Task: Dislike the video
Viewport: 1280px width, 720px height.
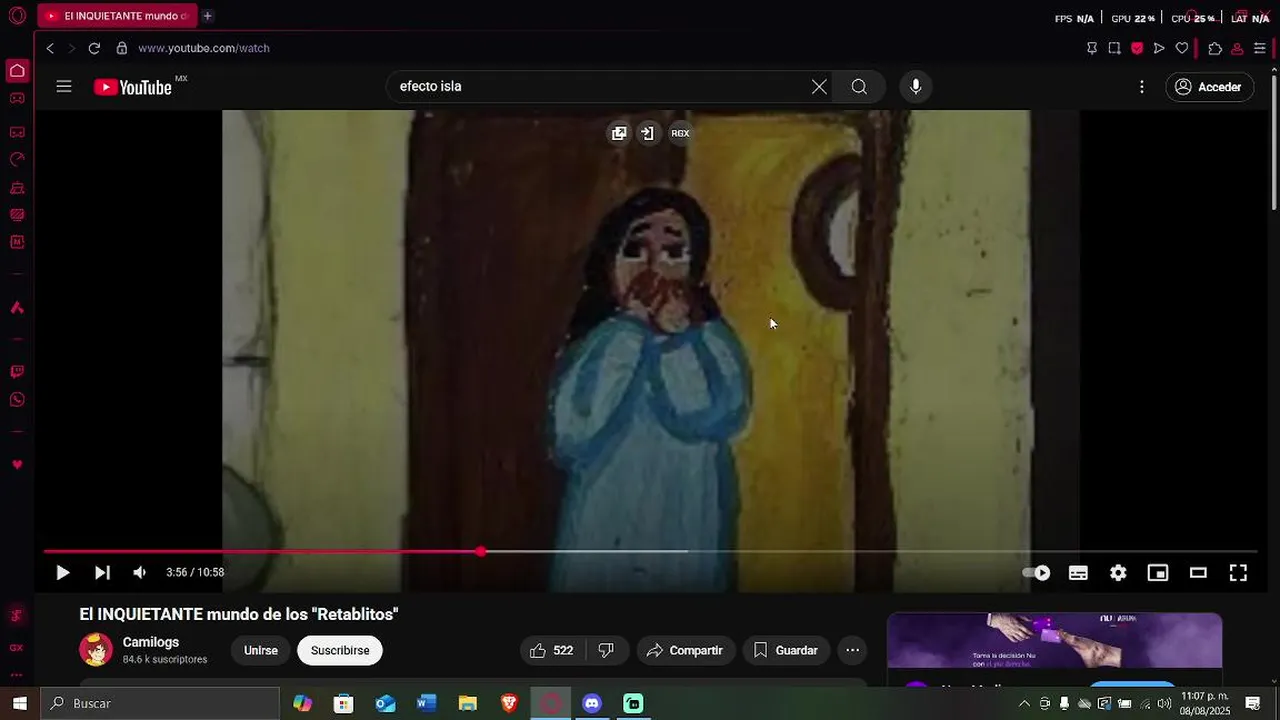Action: 606,651
